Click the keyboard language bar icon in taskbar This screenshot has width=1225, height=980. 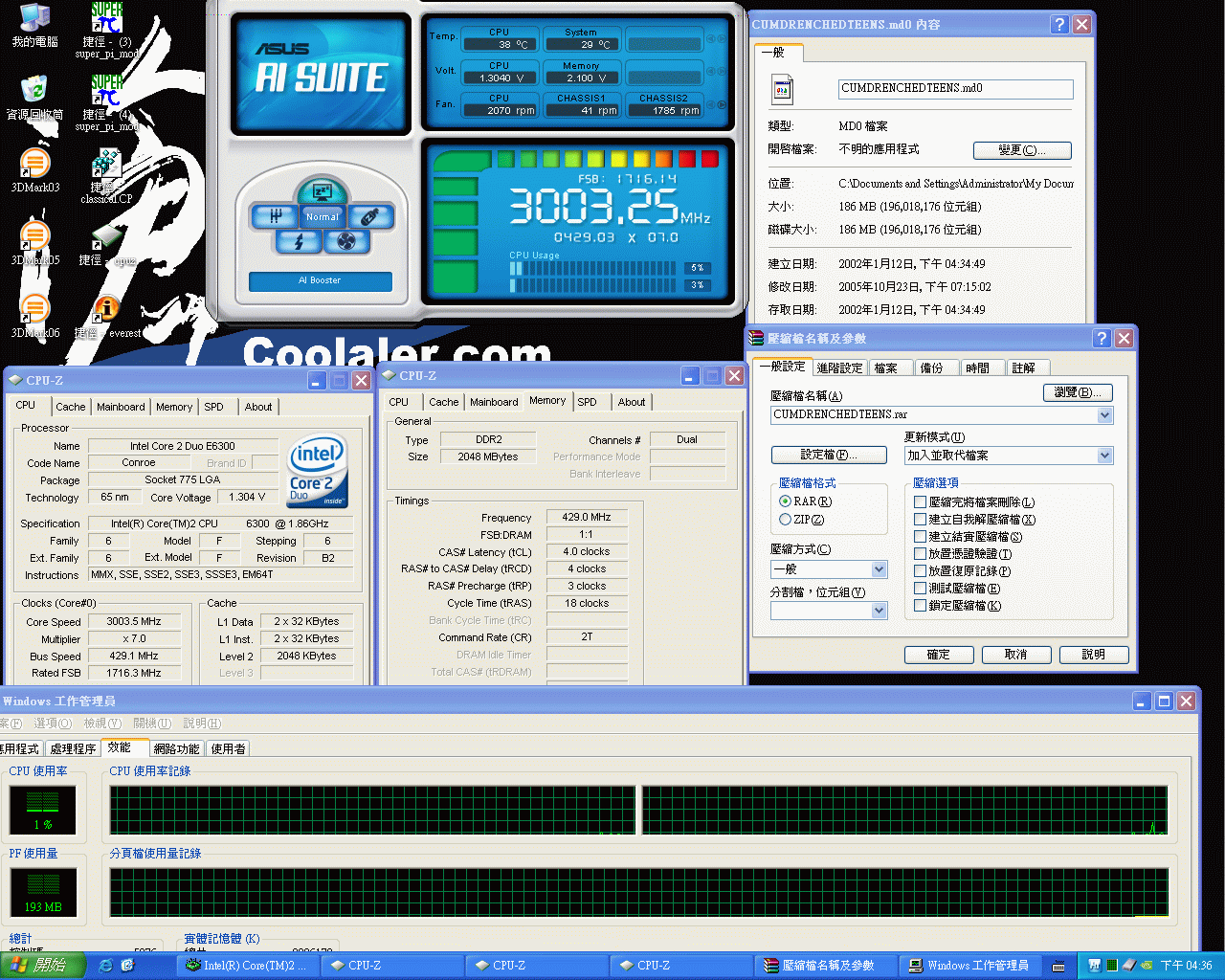tap(1058, 966)
